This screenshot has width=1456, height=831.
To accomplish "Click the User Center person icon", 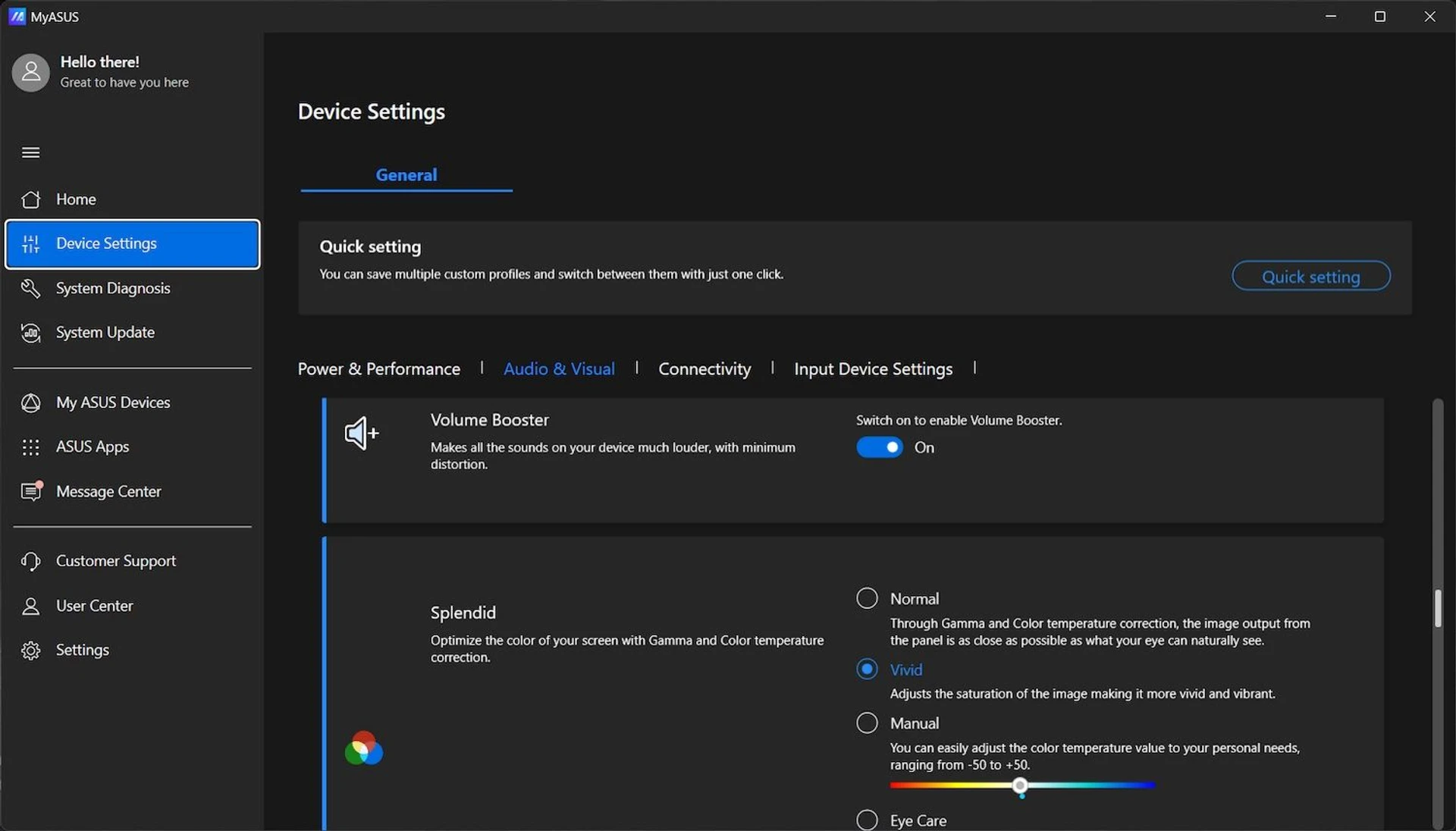I will click(30, 606).
